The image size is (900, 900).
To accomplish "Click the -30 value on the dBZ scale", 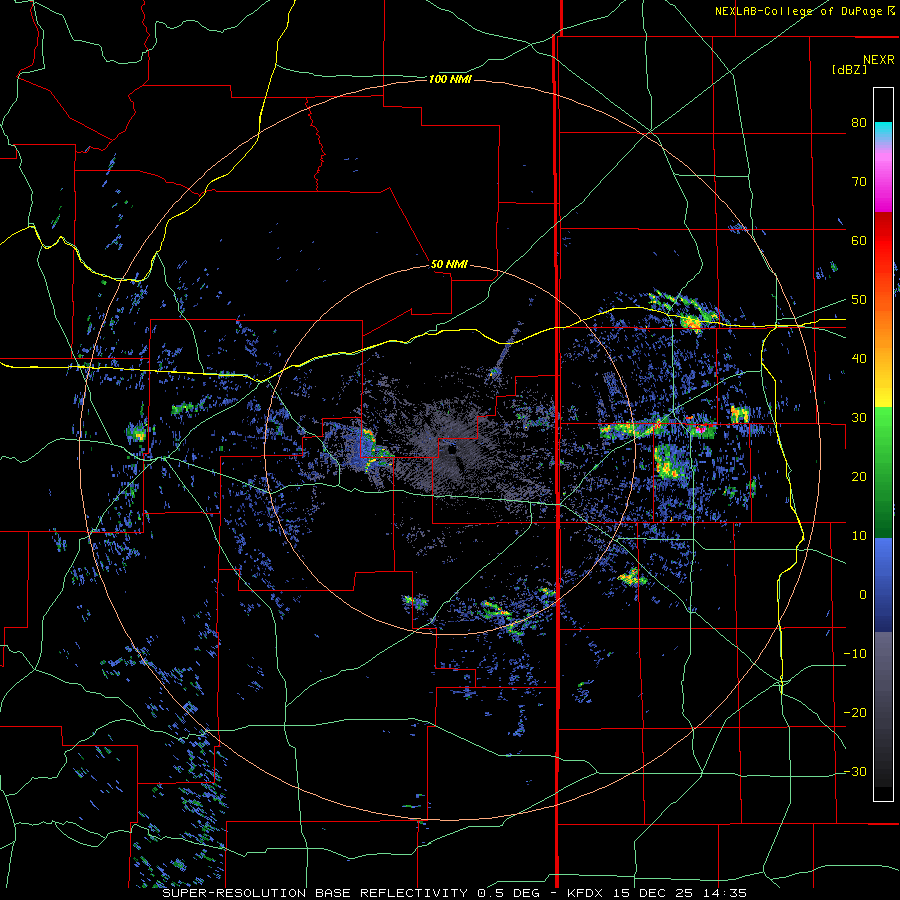I will 855,771.
